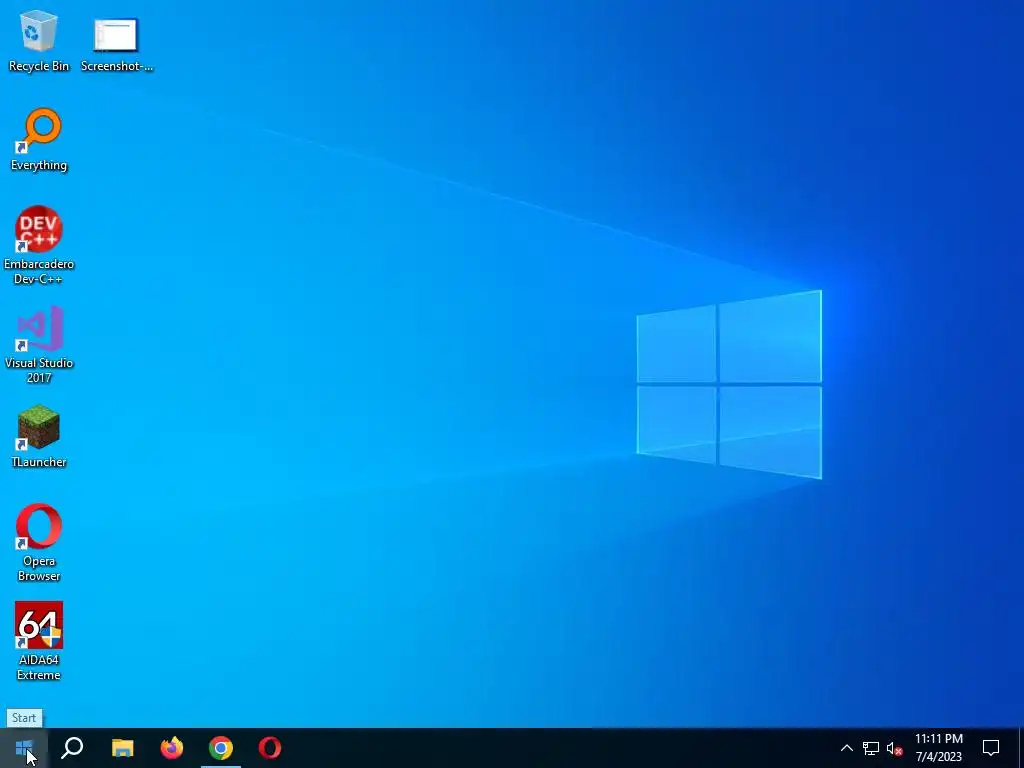Viewport: 1024px width, 768px height.
Task: Open taskbar Search magnifier
Action: coord(72,748)
